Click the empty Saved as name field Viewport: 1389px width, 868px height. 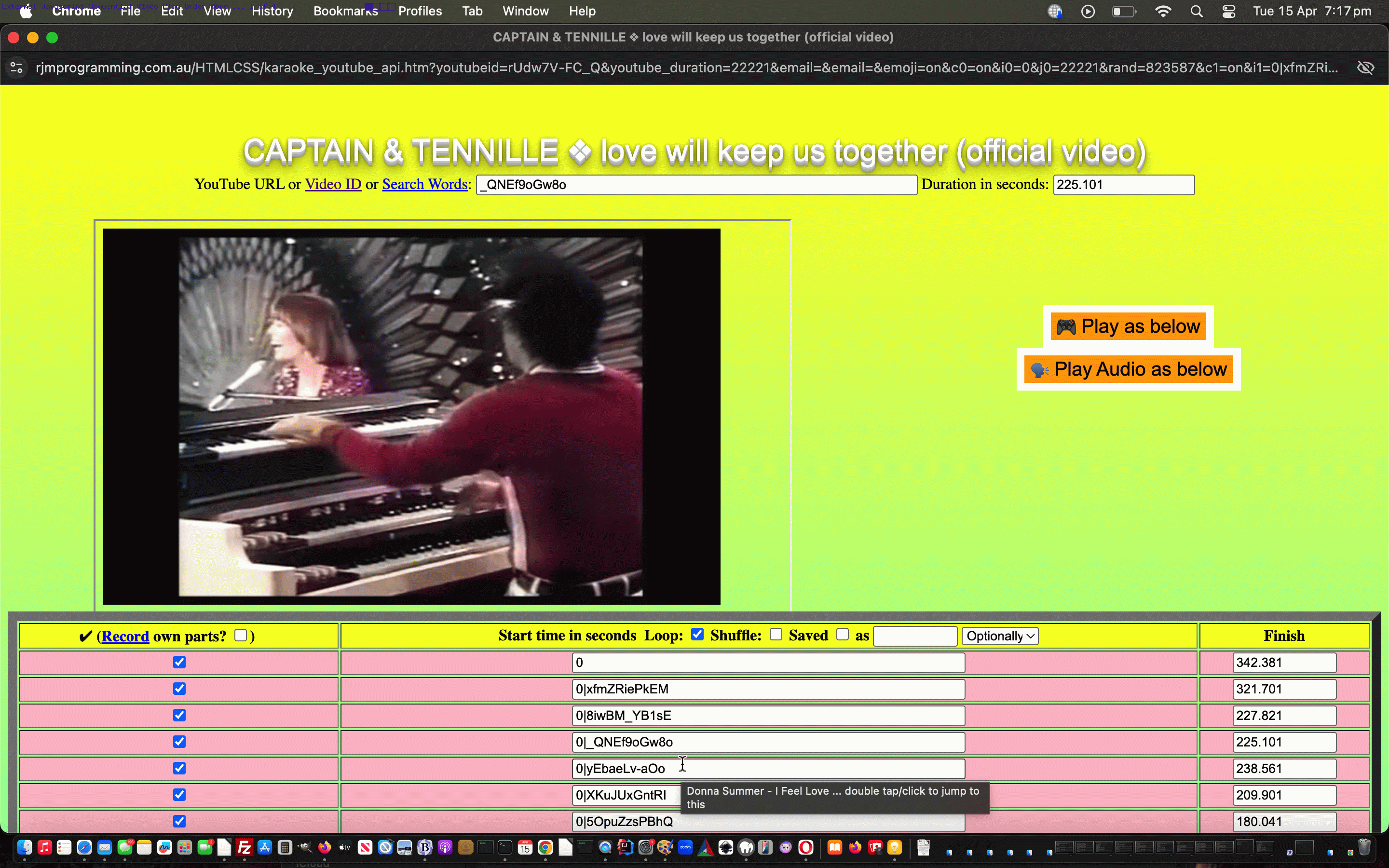coord(915,636)
